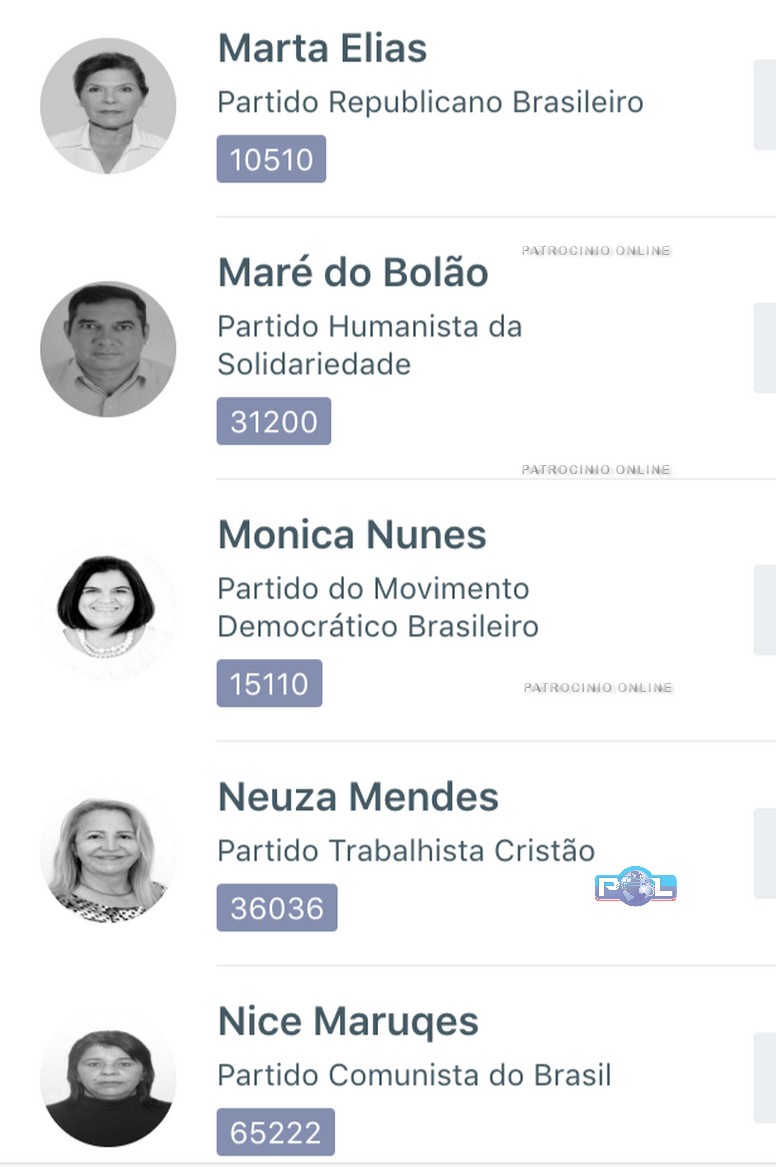Viewport: 776px width, 1167px height.
Task: Tap the Monica Nunes heading
Action: (x=352, y=534)
